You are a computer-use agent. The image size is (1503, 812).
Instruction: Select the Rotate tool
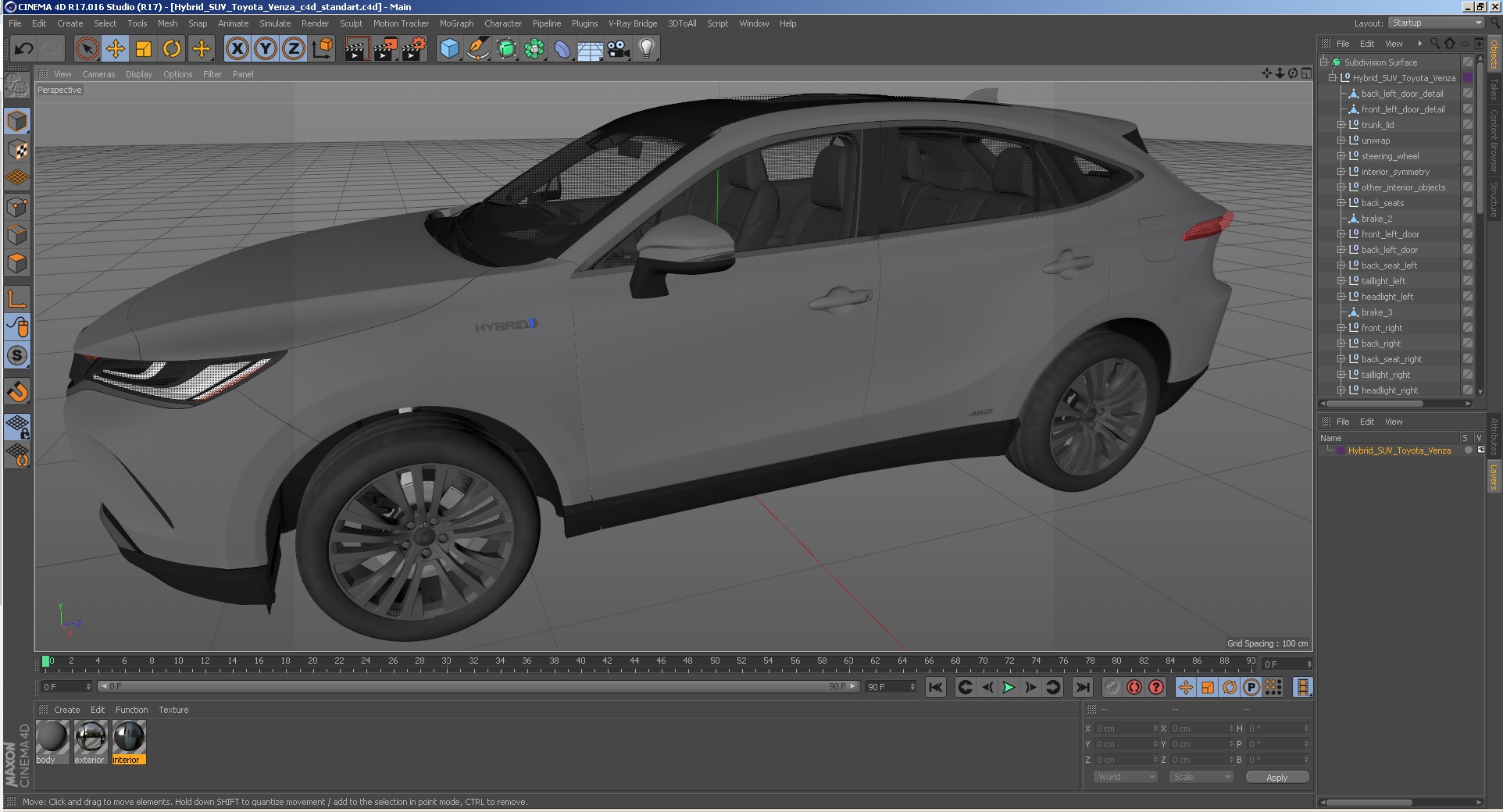tap(172, 49)
